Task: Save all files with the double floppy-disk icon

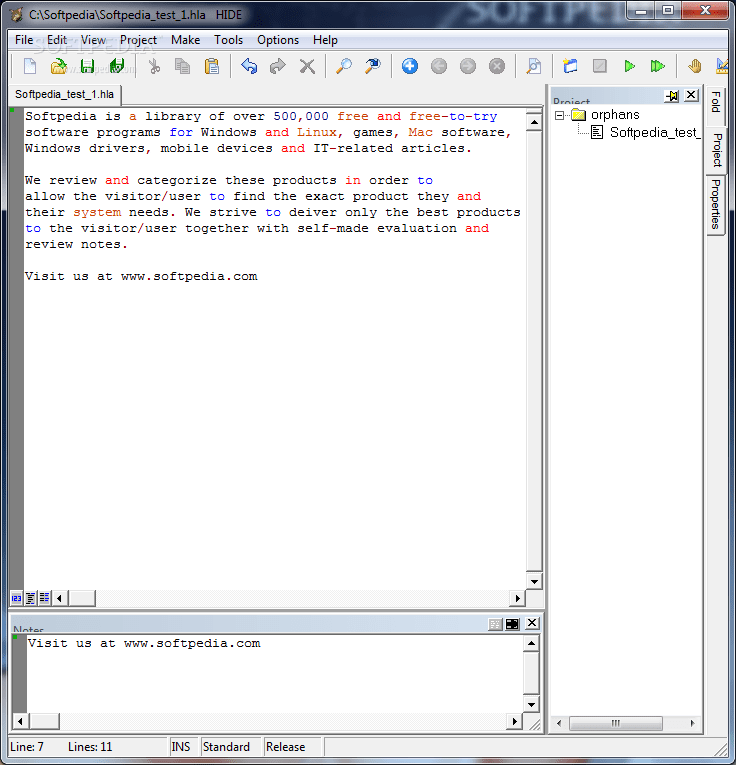Action: coord(117,66)
